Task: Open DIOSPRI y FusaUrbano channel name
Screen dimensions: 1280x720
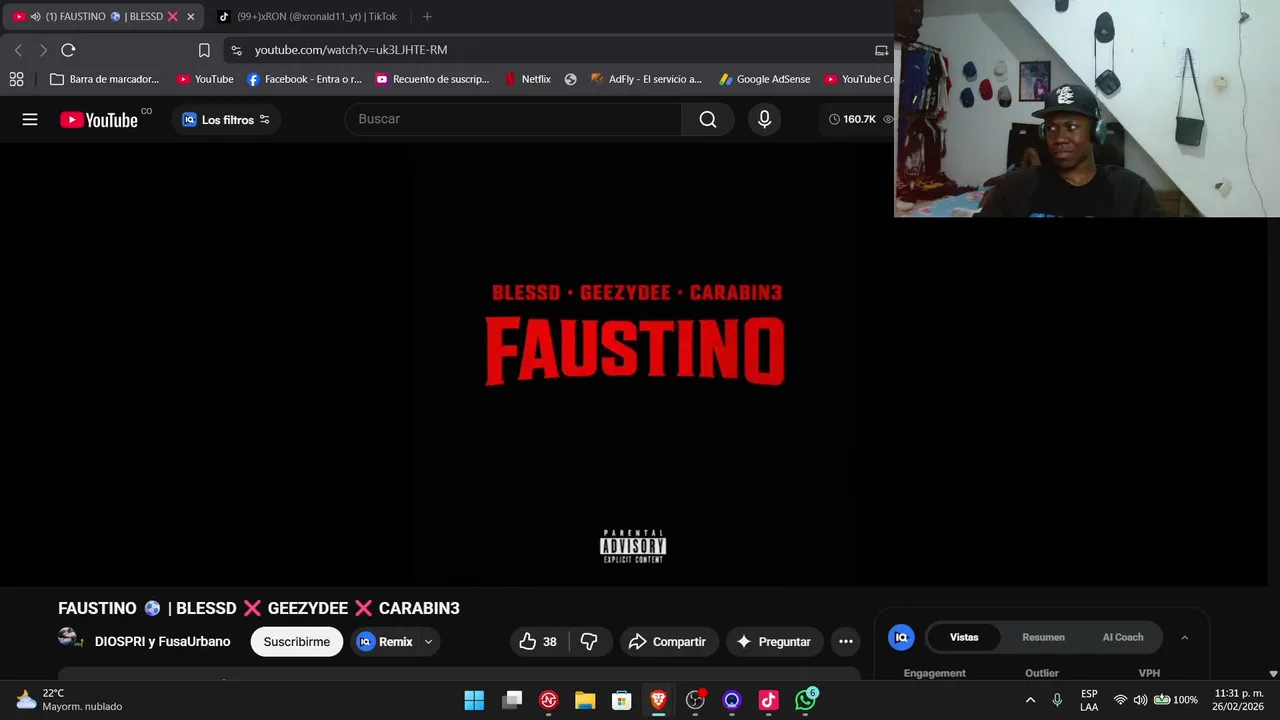Action: (162, 642)
